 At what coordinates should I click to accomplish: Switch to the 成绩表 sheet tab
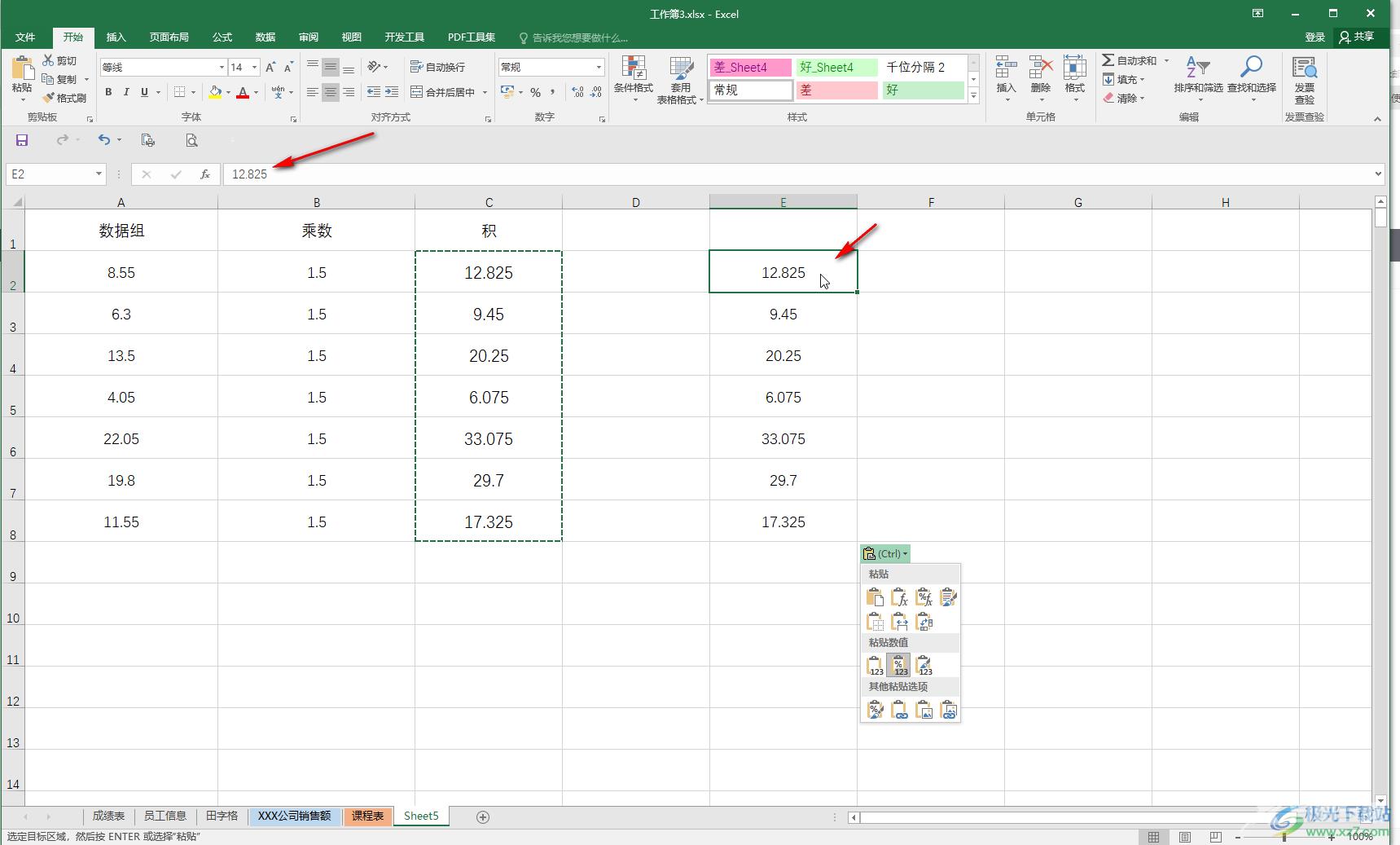point(108,816)
